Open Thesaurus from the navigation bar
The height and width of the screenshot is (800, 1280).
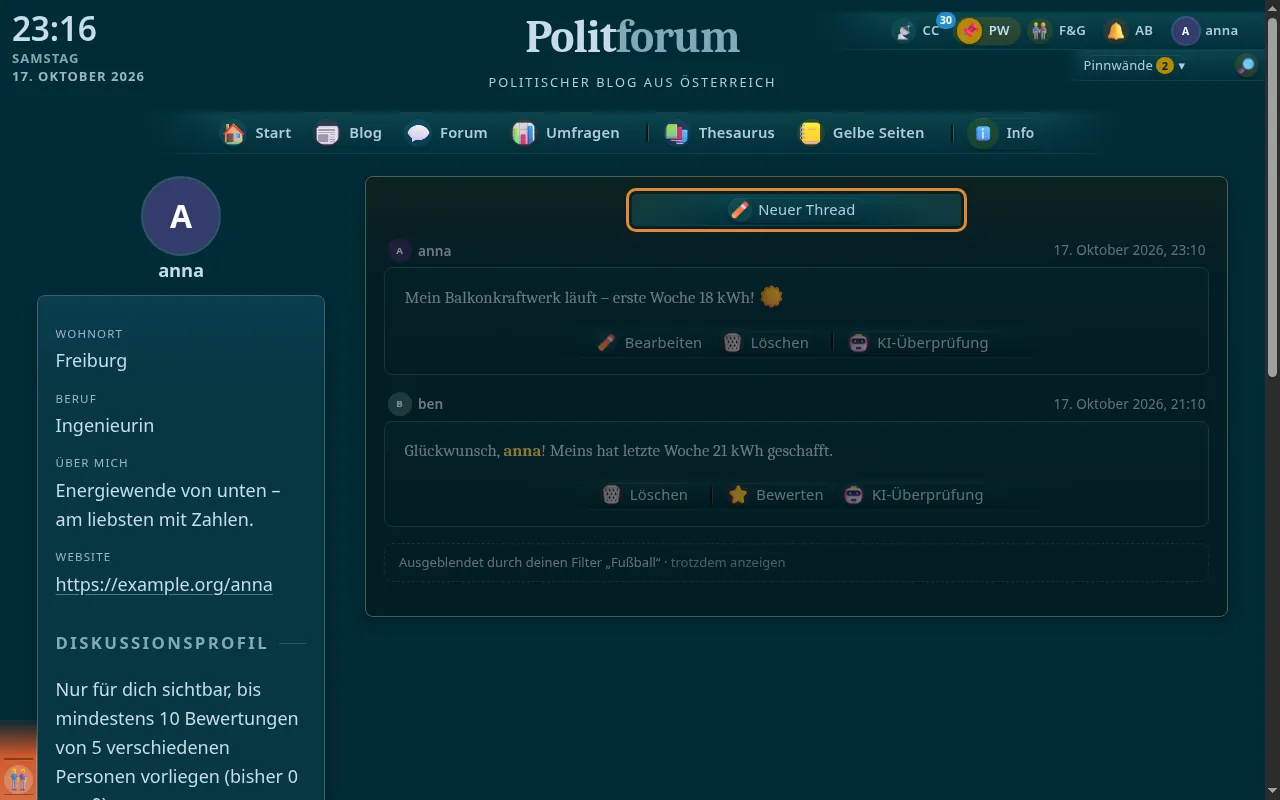click(x=720, y=133)
